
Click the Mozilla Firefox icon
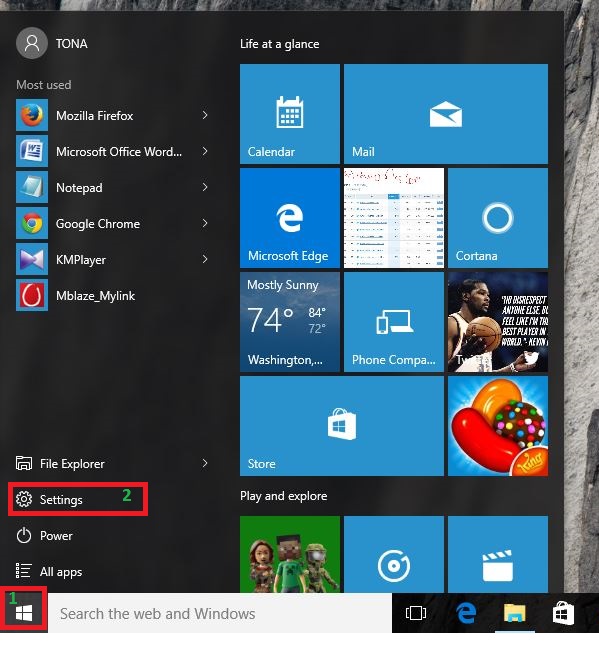point(32,115)
